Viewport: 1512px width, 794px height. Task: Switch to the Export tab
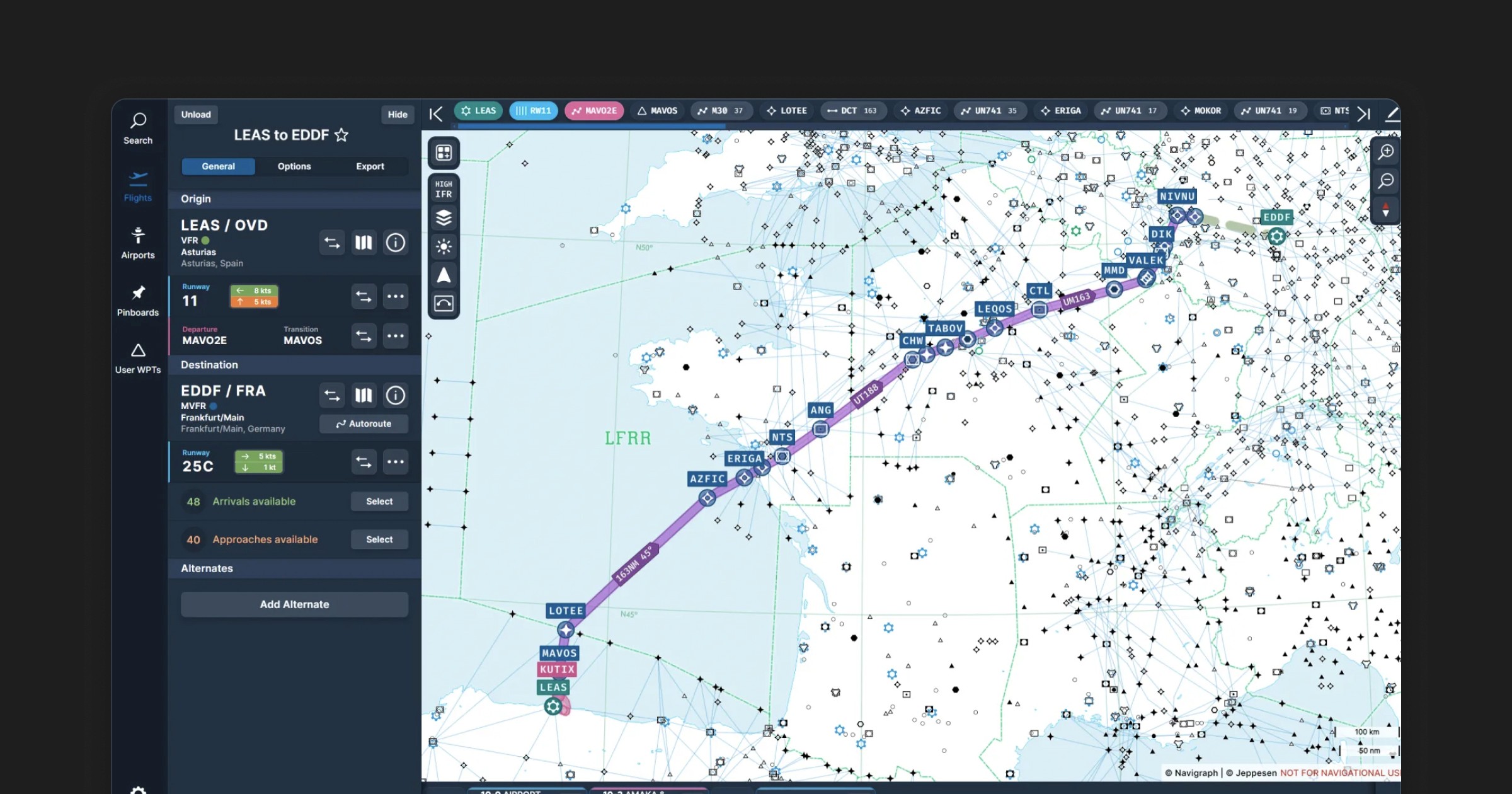(x=370, y=166)
